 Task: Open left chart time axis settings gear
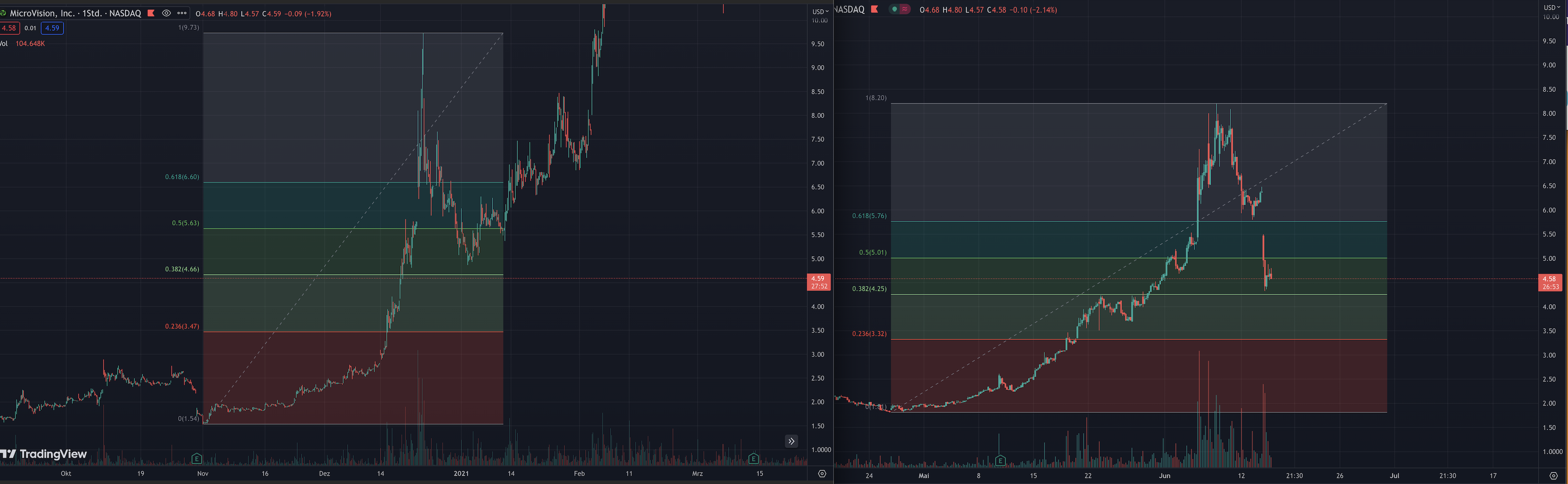click(x=822, y=473)
